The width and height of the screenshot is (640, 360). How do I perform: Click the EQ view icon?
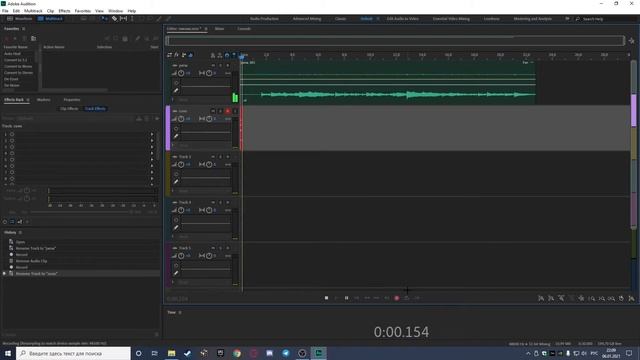[191, 55]
